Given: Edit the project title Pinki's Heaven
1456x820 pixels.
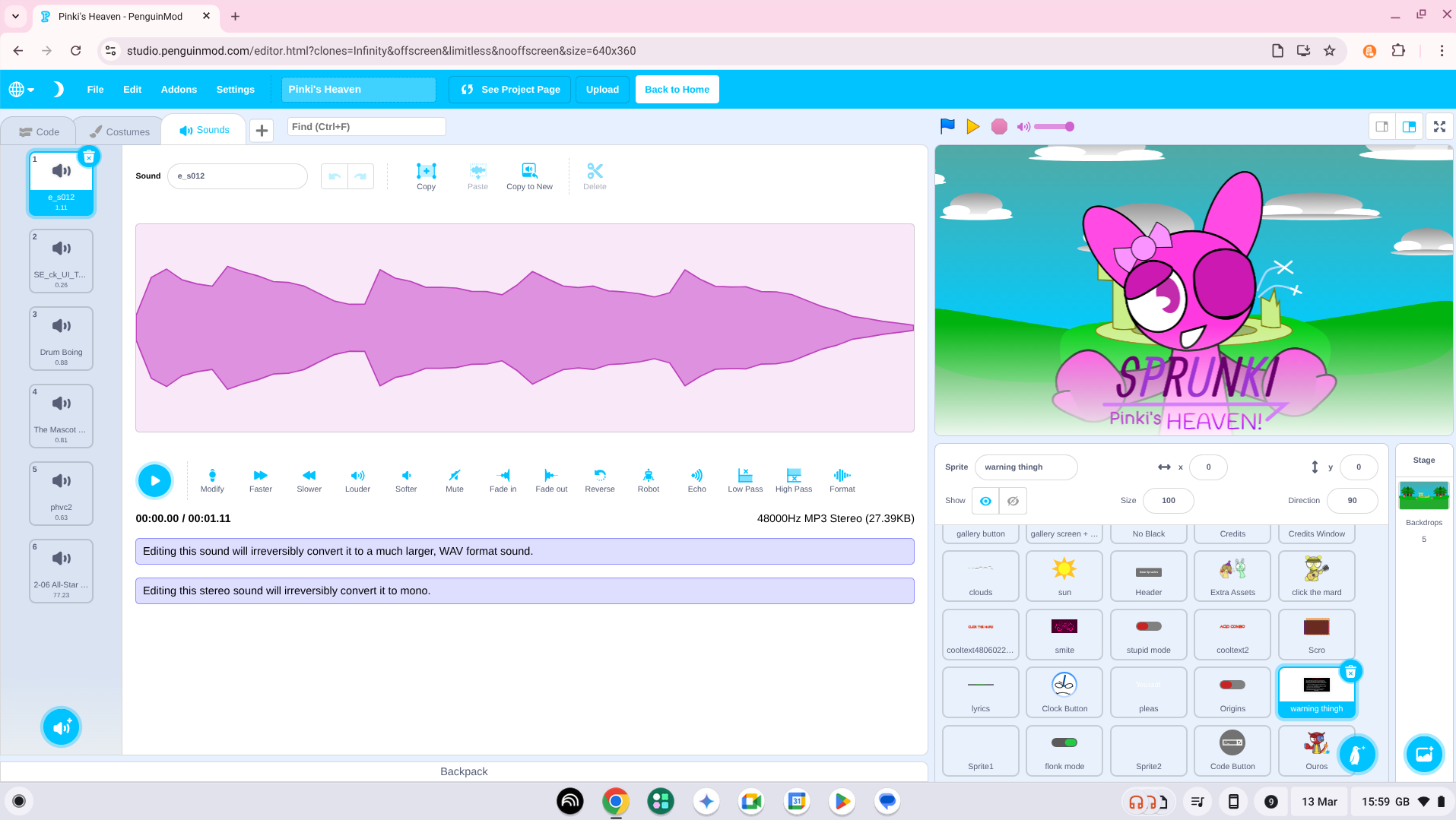Looking at the screenshot, I should (359, 90).
